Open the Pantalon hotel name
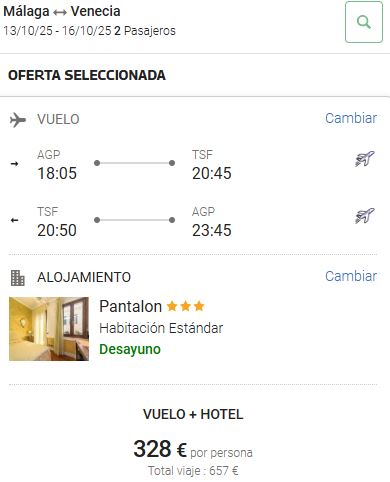Screen dimensions: 390x482 pos(131,306)
